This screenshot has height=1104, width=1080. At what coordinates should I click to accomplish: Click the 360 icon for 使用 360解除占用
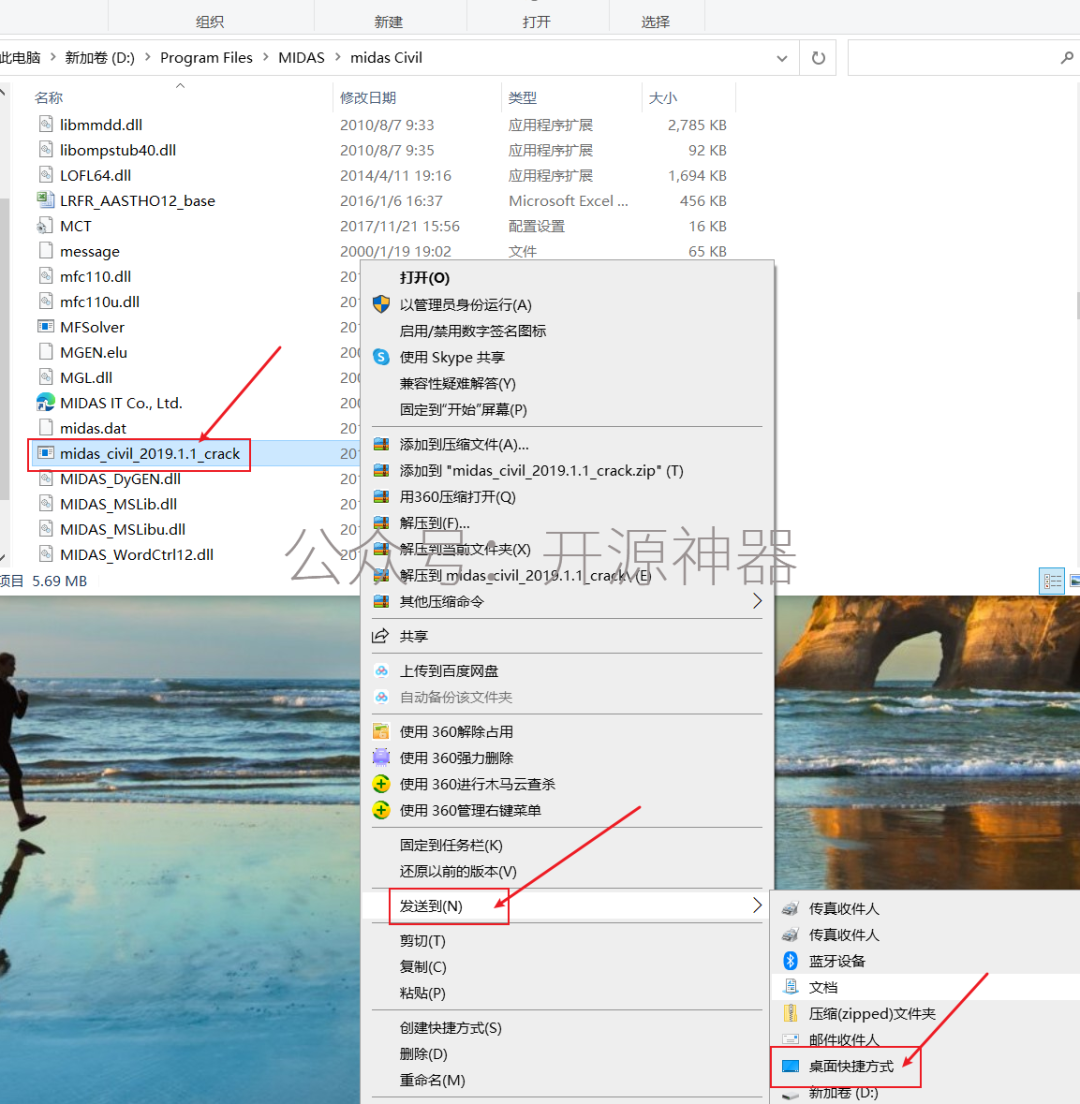click(x=381, y=732)
